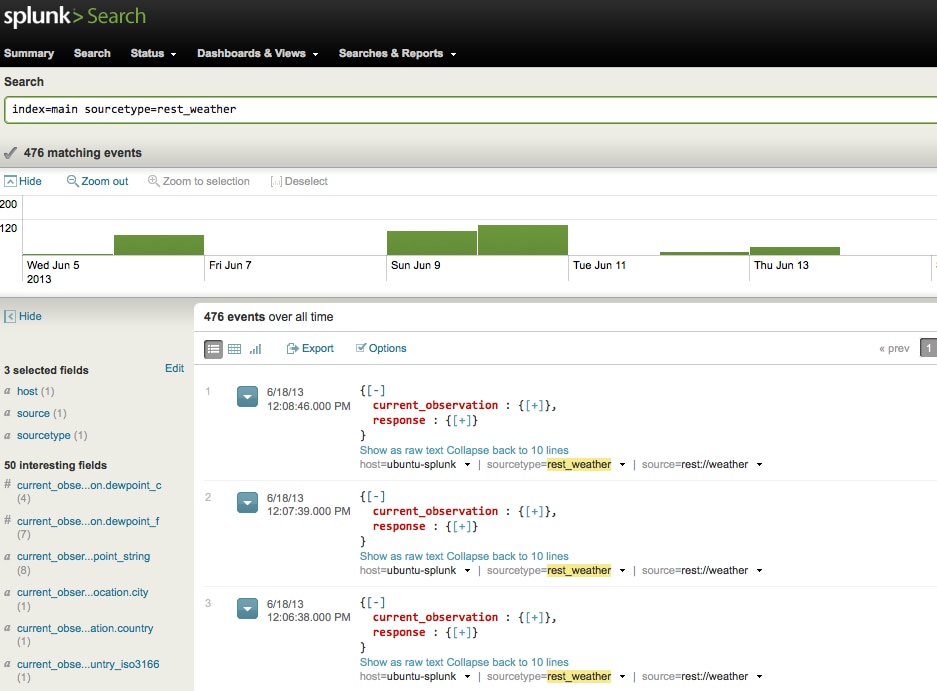Expand current_observation in first event

[x=535, y=405]
